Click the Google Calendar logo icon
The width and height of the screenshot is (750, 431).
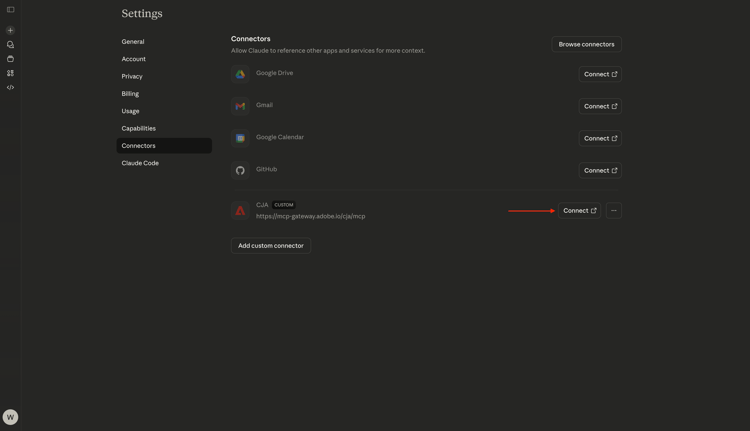pyautogui.click(x=240, y=138)
